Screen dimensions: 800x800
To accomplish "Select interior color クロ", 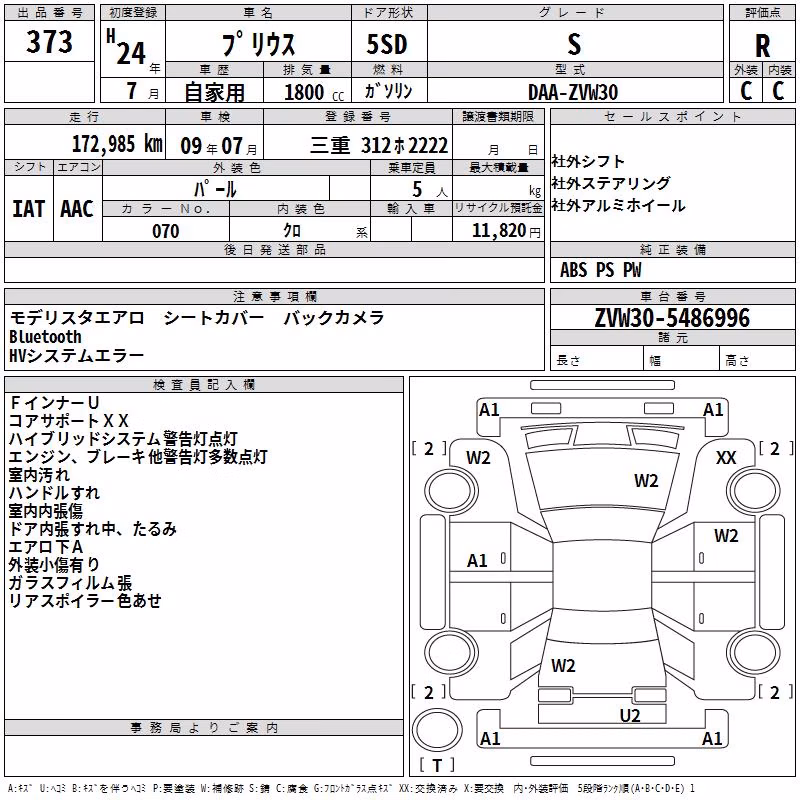I will point(292,231).
